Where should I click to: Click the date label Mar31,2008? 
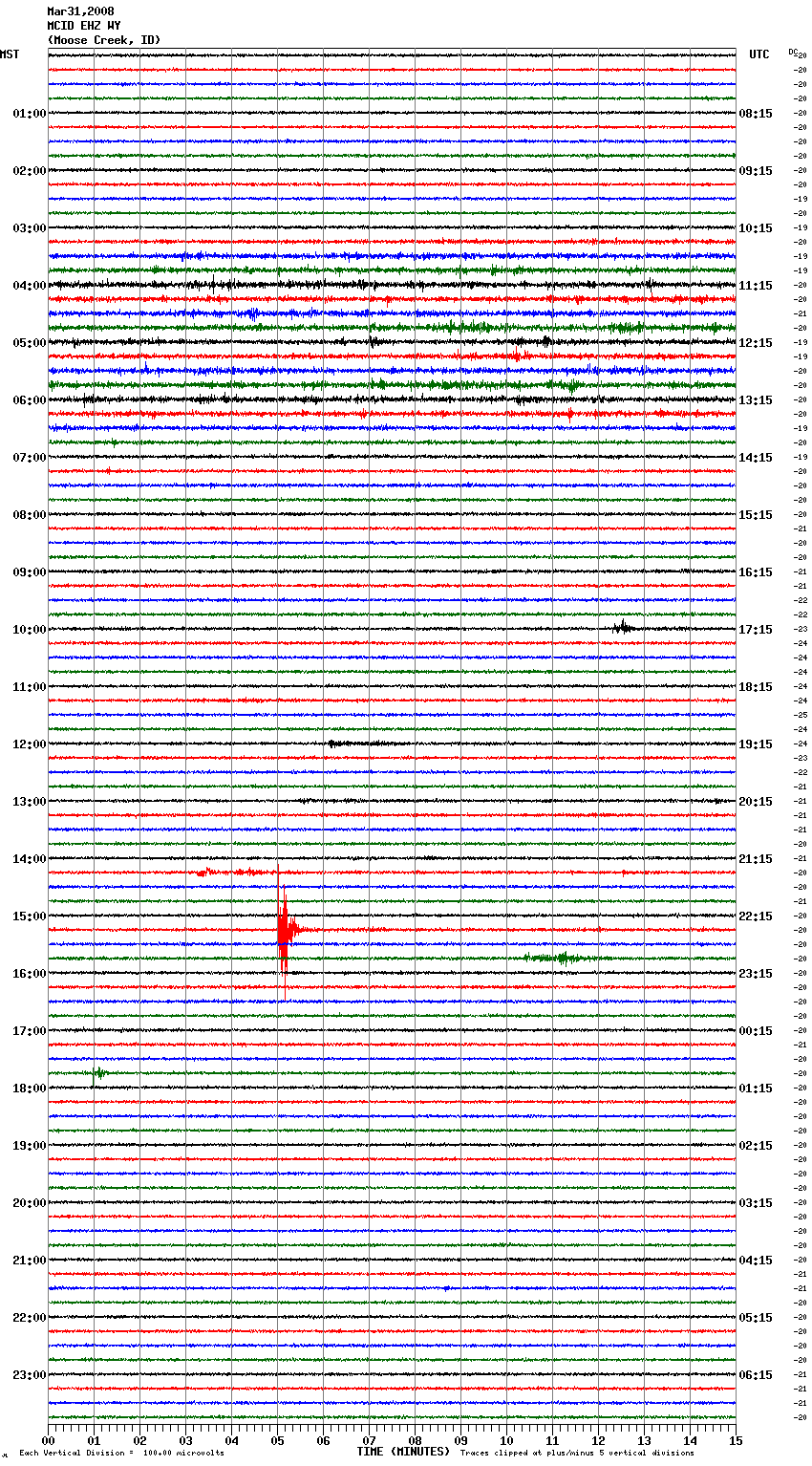(80, 11)
